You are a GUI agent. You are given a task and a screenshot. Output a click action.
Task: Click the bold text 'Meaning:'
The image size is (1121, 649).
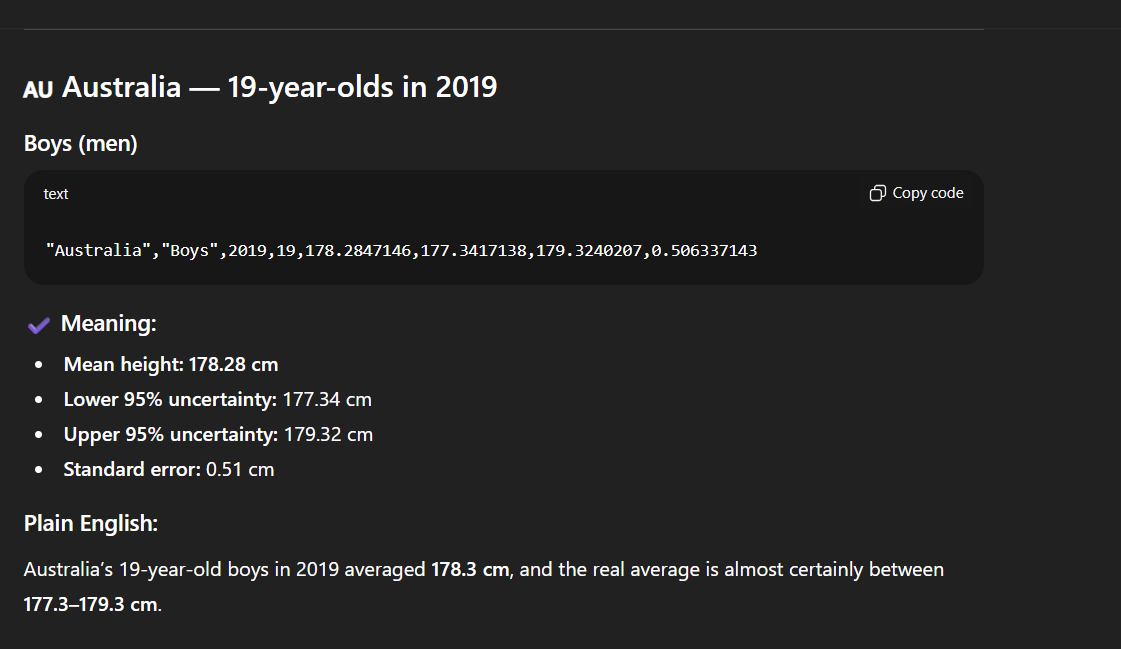tap(108, 323)
